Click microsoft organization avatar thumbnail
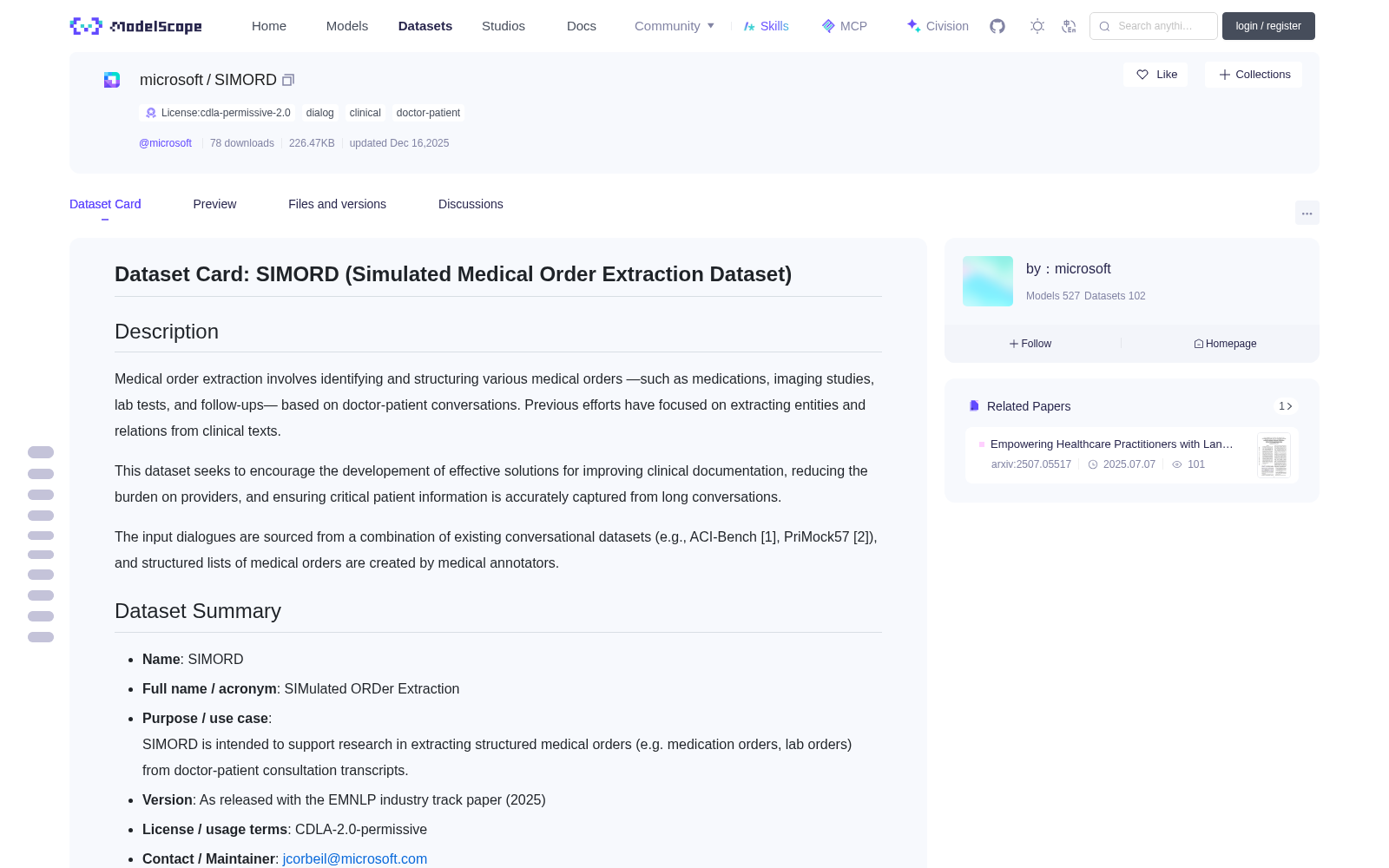The width and height of the screenshot is (1389, 868). [988, 281]
